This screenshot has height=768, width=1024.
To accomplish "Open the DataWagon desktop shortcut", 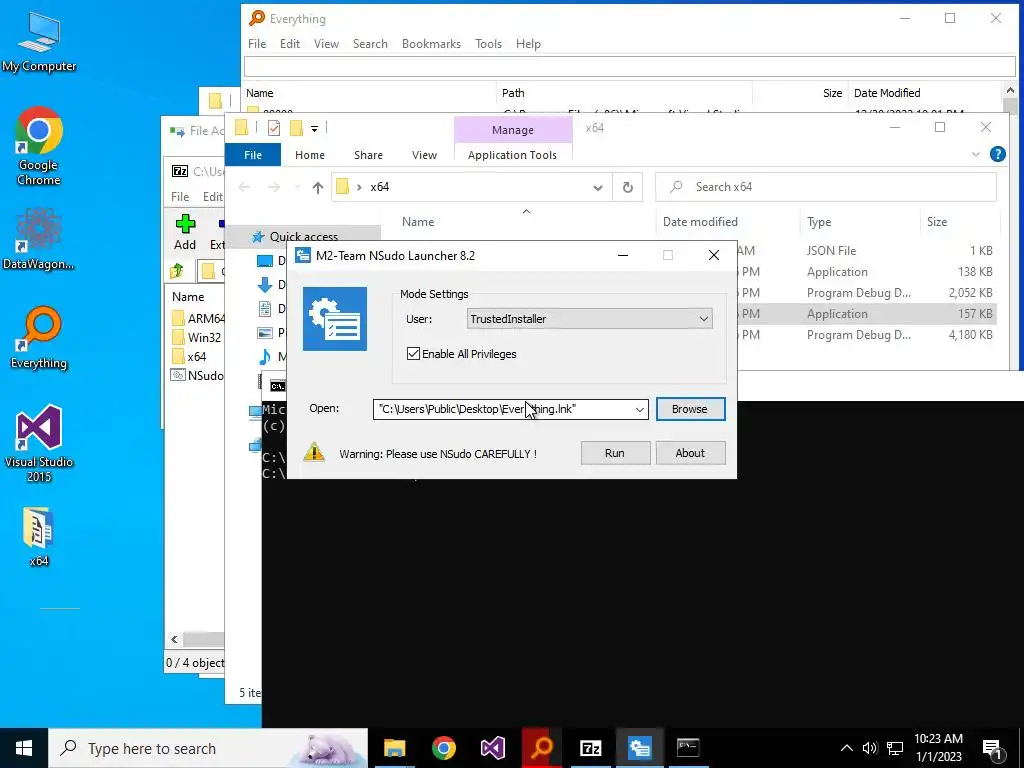I will pyautogui.click(x=39, y=239).
